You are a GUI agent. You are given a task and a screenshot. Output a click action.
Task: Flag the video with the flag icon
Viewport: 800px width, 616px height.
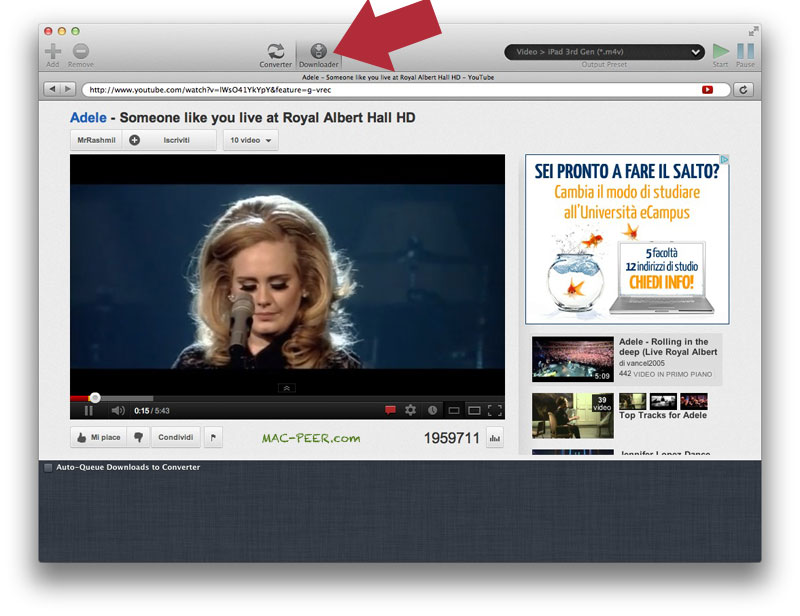click(x=213, y=437)
